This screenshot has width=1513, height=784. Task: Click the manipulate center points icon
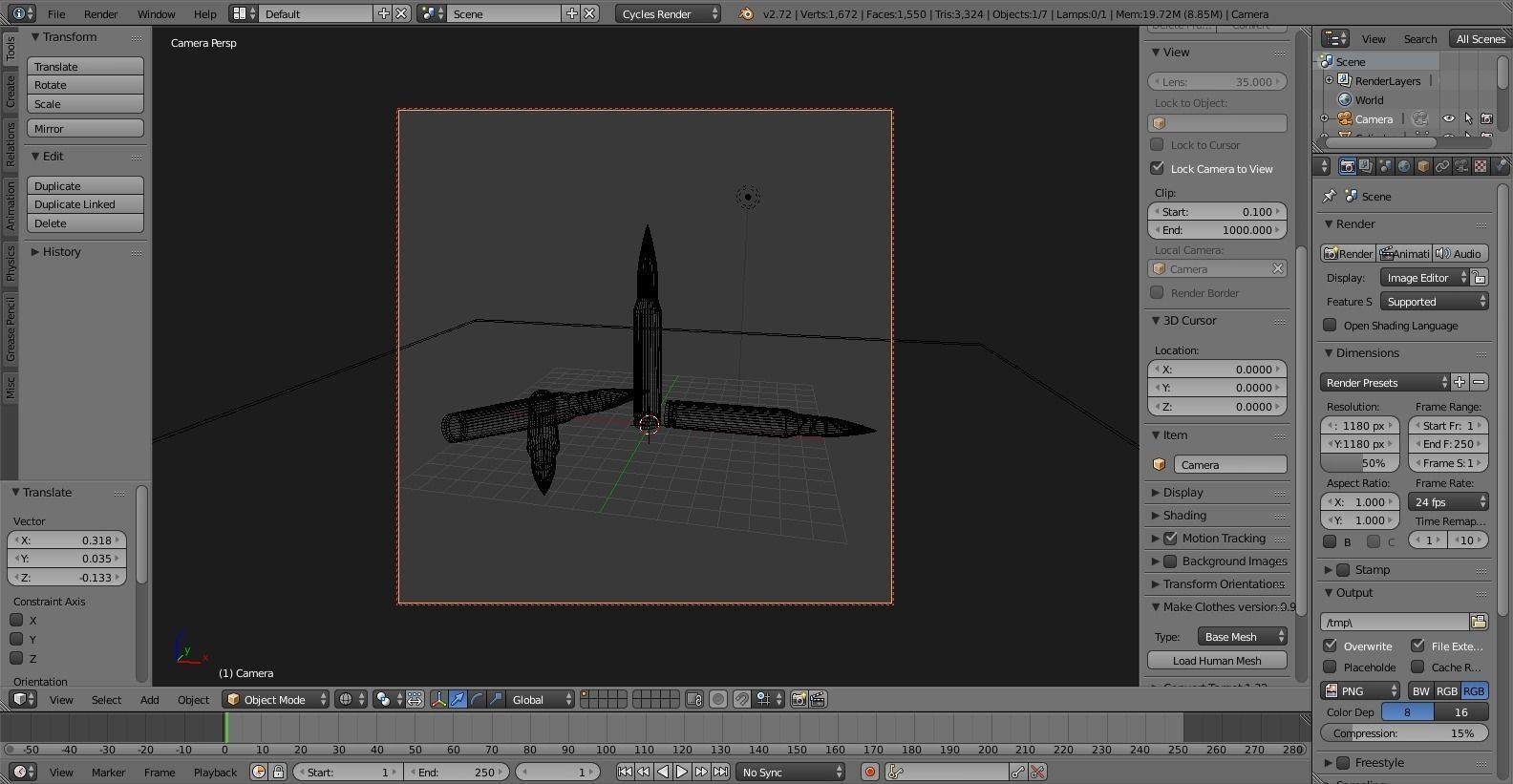415,700
